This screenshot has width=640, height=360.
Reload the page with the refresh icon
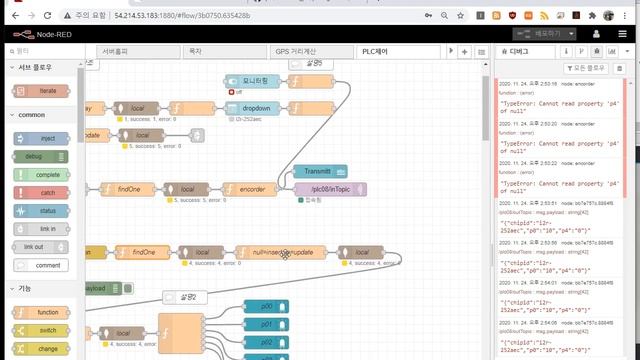tap(47, 16)
